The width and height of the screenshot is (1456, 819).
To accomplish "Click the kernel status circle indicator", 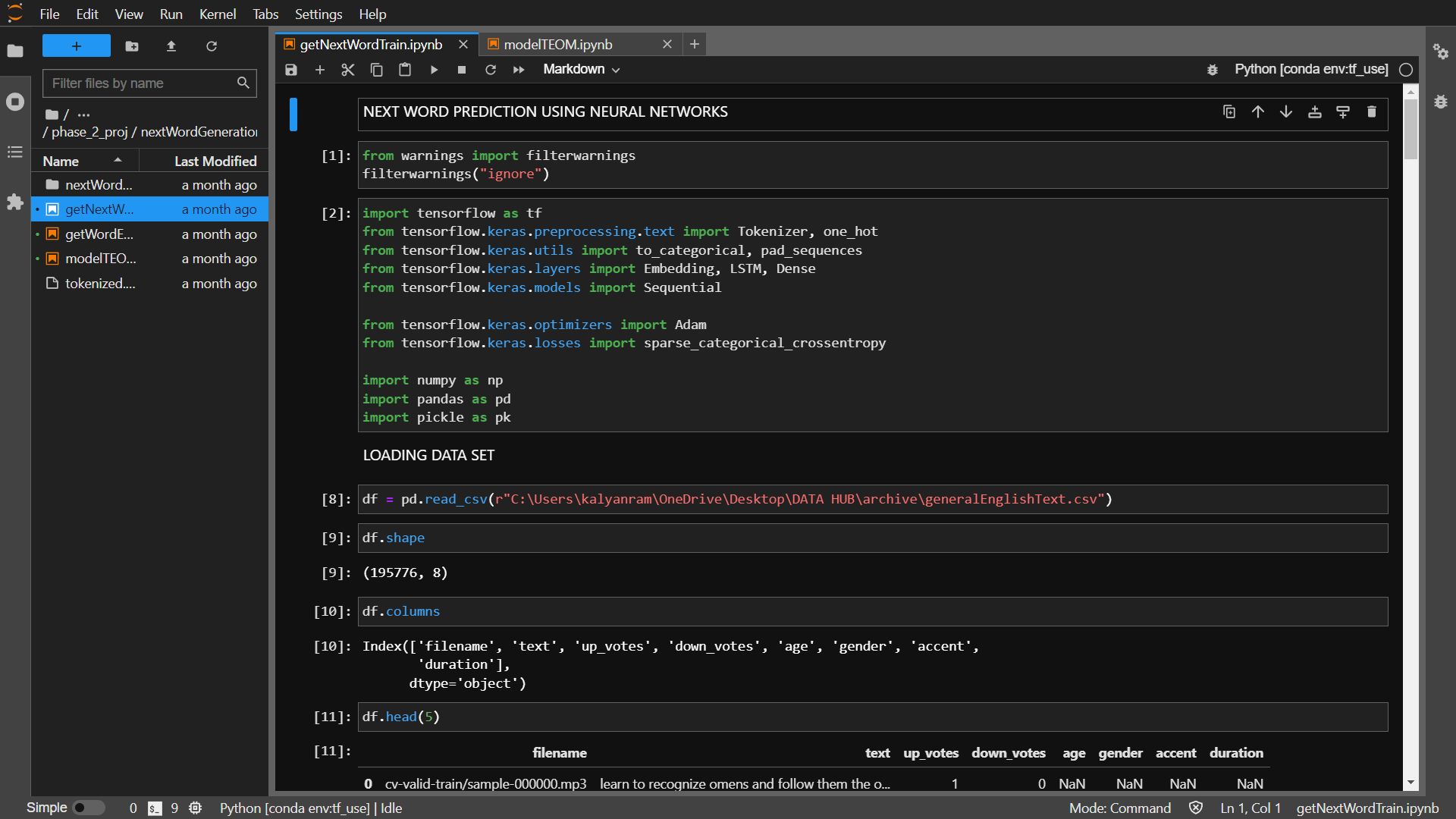I will [1406, 70].
